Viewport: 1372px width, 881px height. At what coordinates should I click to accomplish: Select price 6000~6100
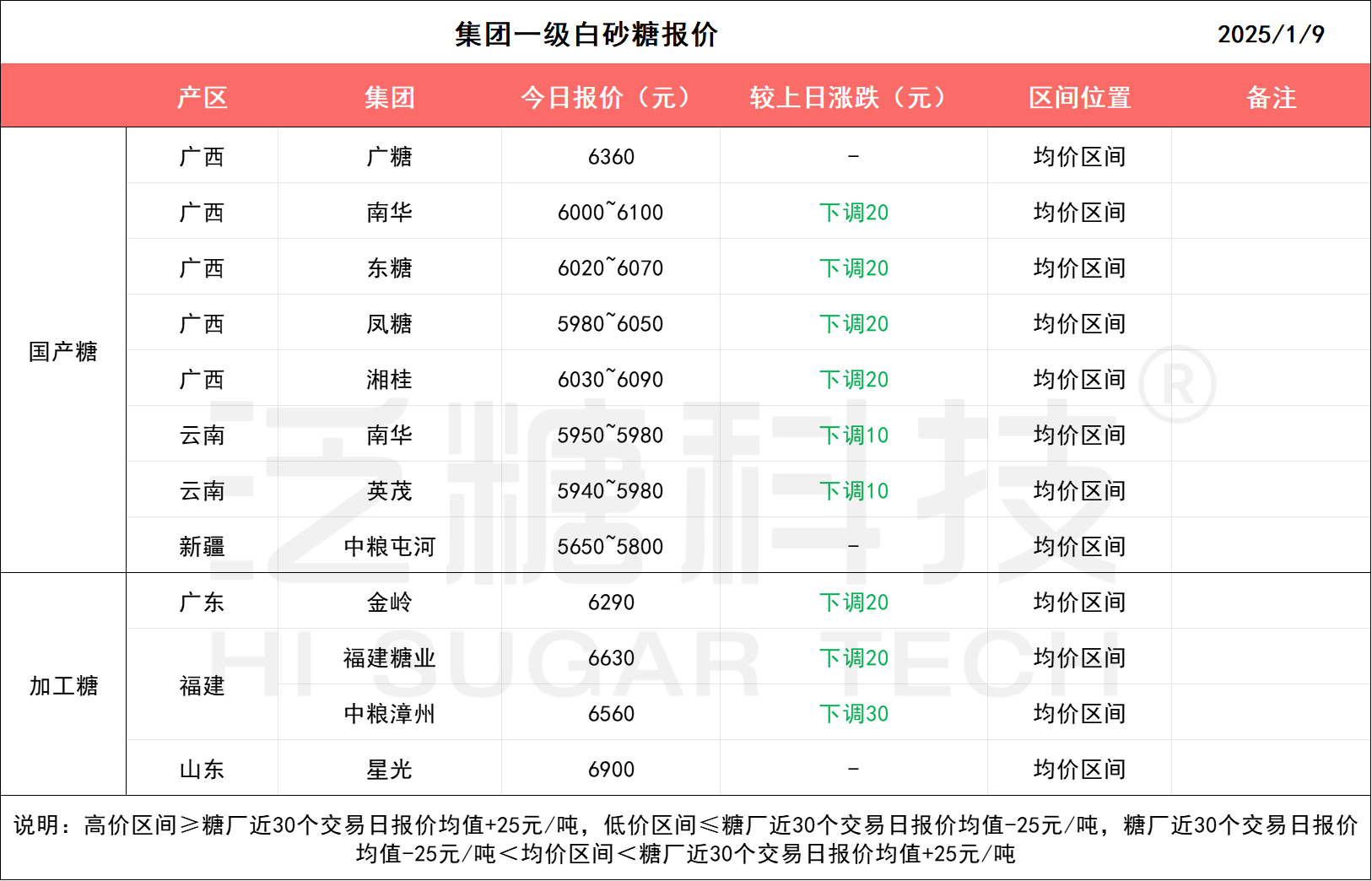[x=611, y=212]
